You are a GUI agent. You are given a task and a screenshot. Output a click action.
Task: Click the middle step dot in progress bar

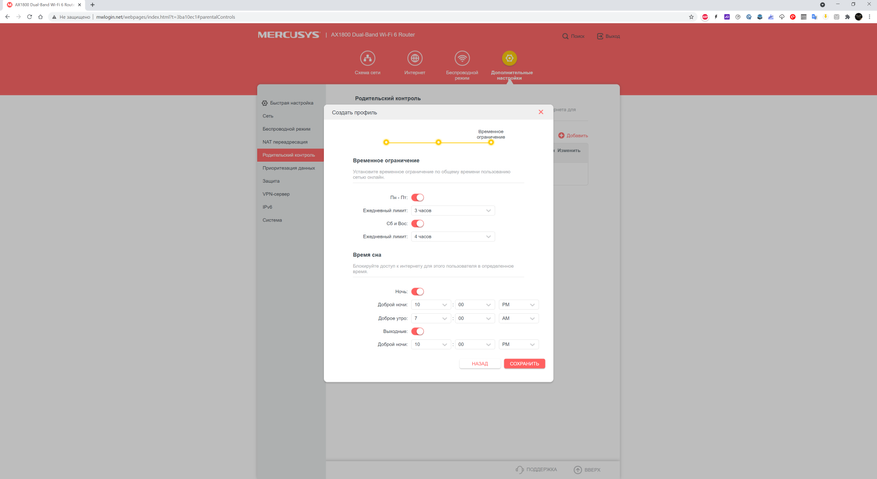(438, 142)
